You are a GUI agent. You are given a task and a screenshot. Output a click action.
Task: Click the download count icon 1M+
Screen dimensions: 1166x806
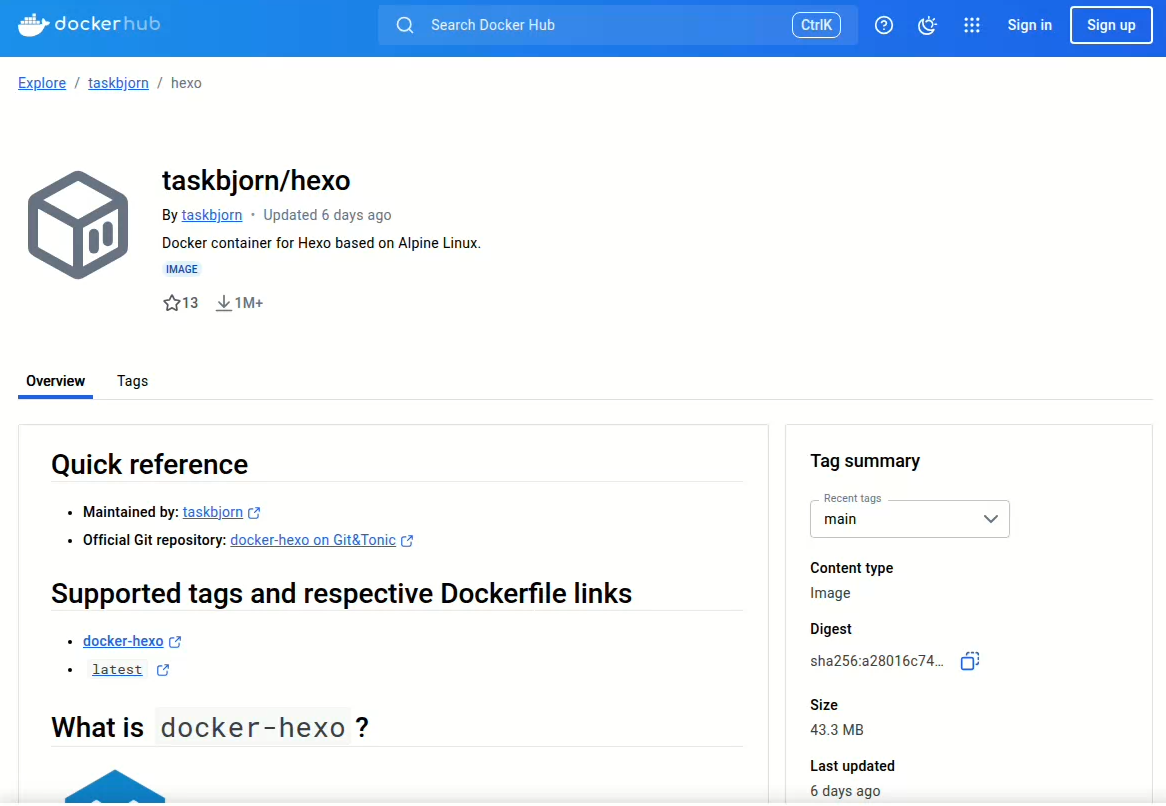[x=223, y=303]
